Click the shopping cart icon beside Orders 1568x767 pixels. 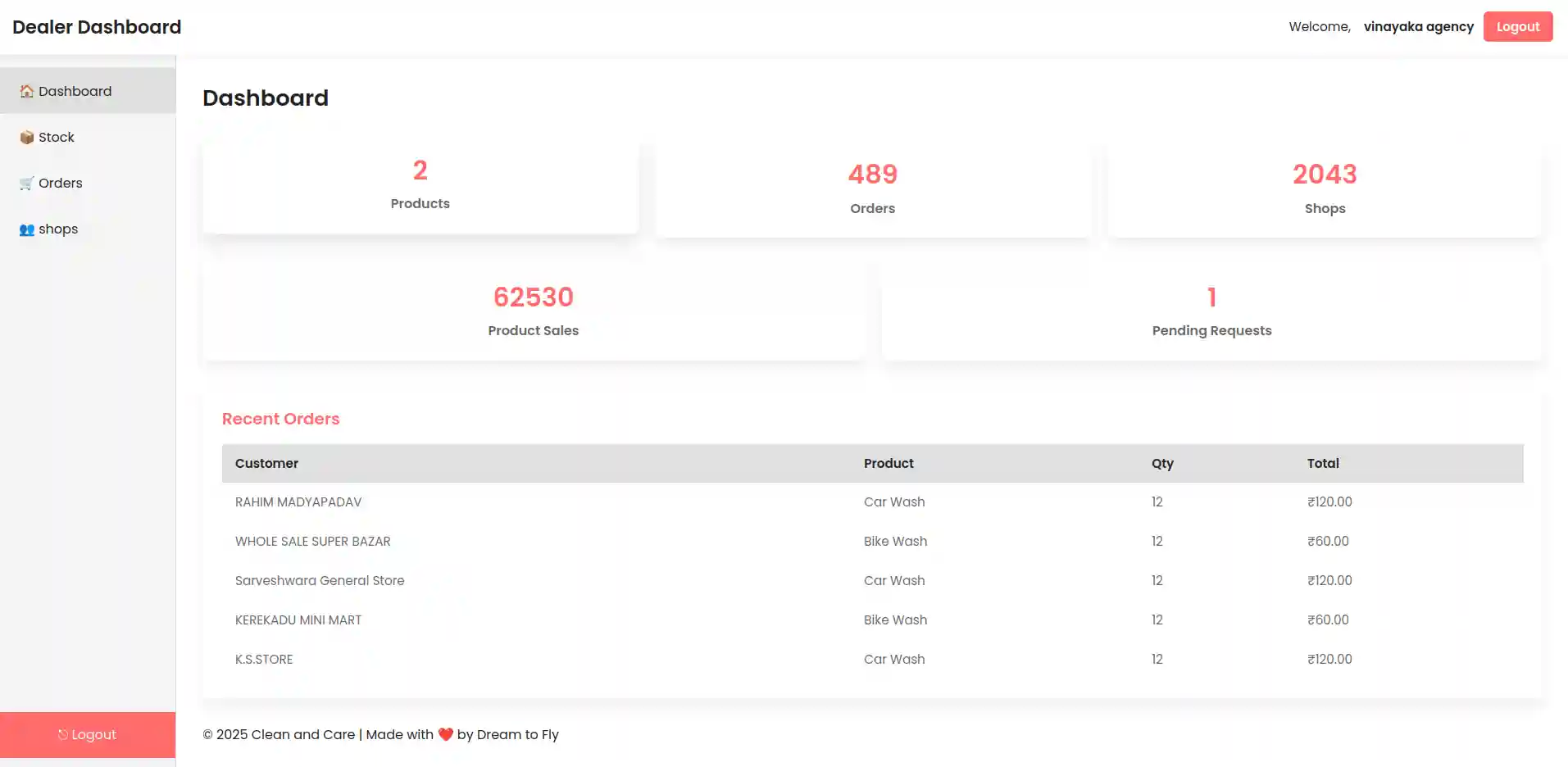click(x=26, y=183)
